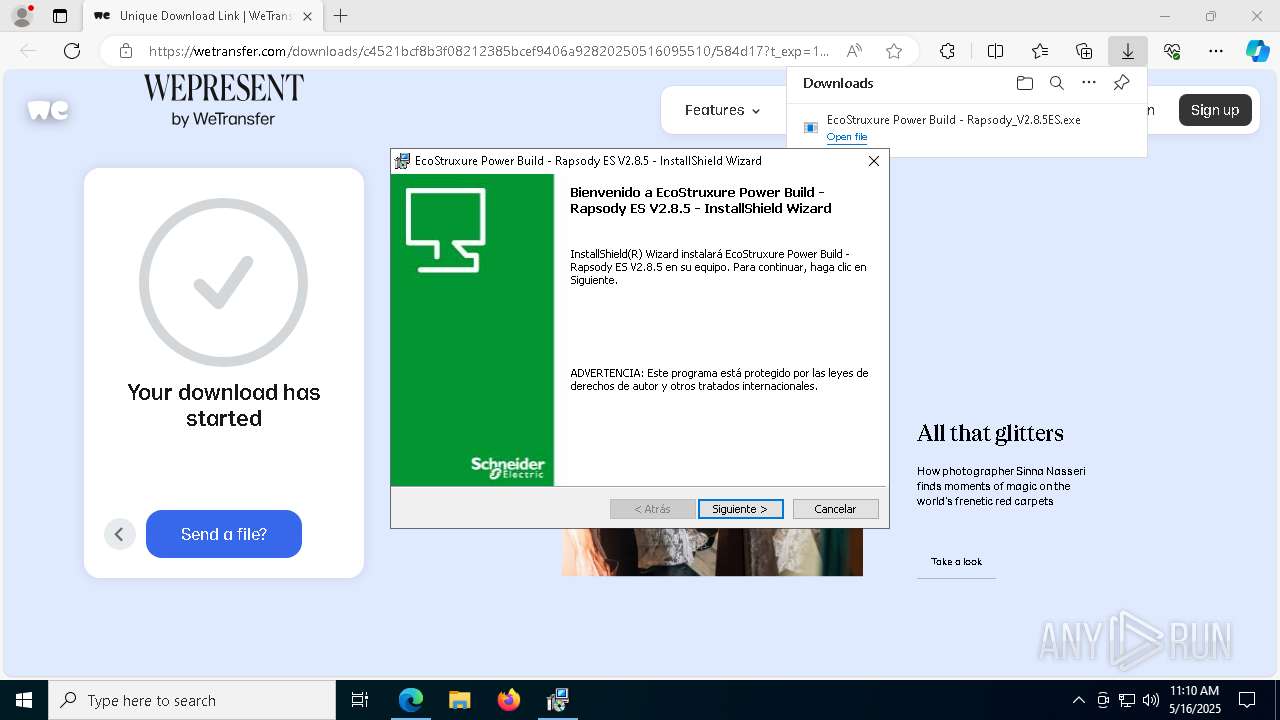Click the WePresent by WeTransfer logo

(223, 100)
